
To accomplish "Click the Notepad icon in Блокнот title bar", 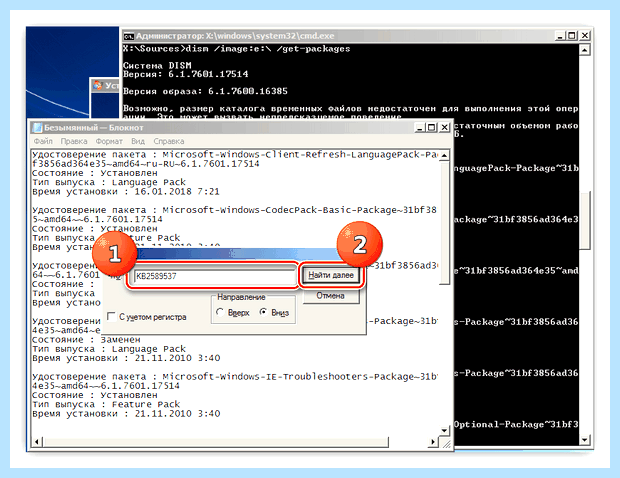I will coord(38,128).
